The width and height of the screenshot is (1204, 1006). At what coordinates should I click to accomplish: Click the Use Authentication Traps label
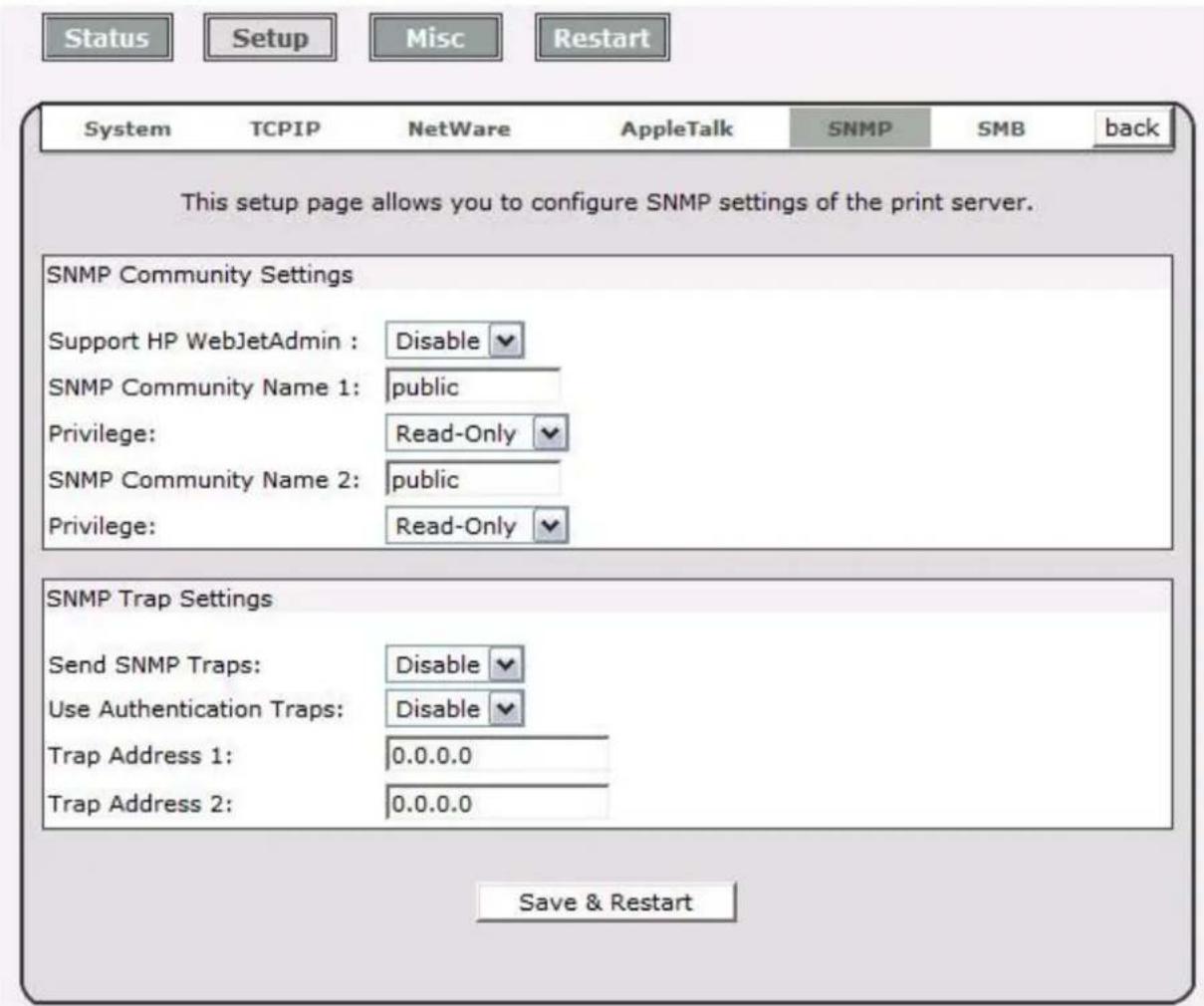(x=195, y=709)
